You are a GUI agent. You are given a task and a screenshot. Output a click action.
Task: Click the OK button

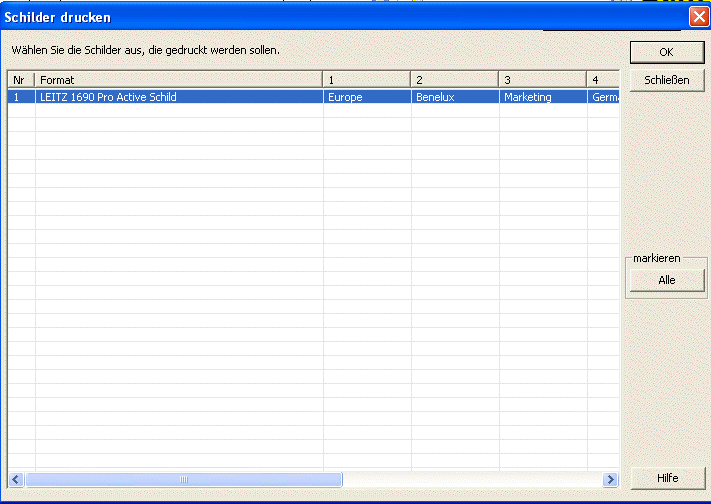coord(666,52)
